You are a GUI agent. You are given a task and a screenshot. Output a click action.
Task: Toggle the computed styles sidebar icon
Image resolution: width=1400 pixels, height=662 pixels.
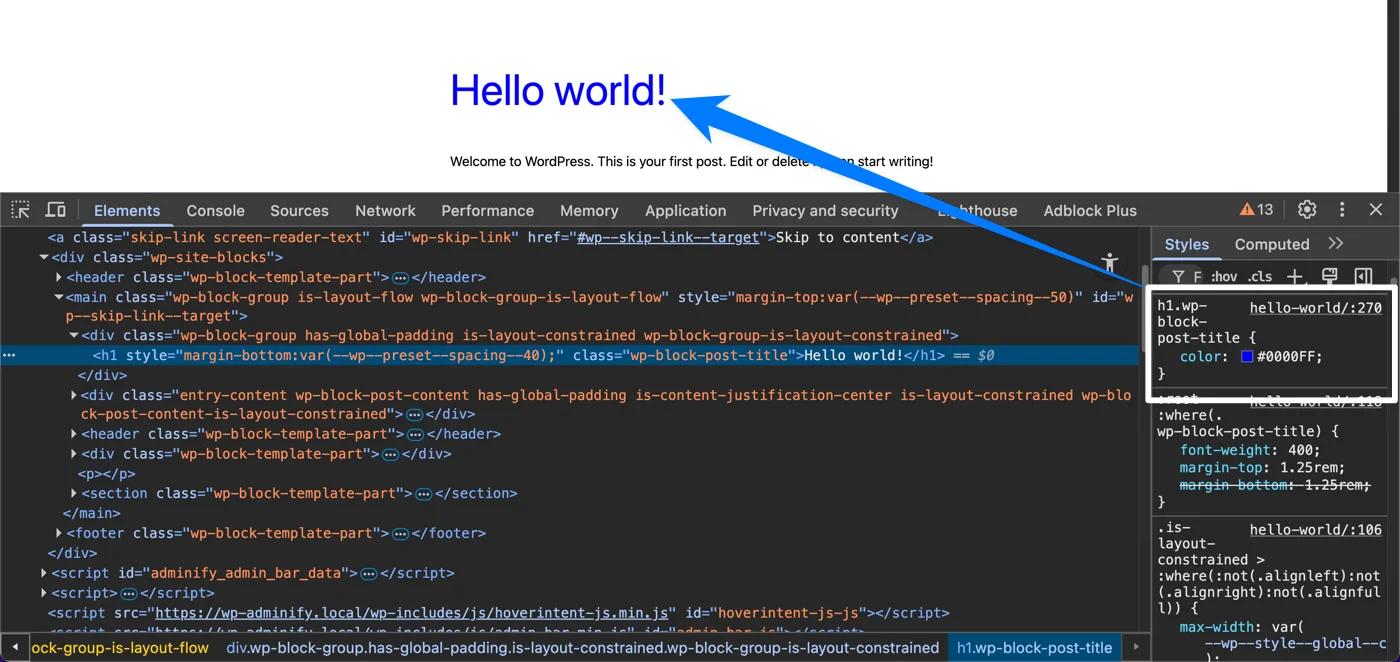(x=1363, y=276)
